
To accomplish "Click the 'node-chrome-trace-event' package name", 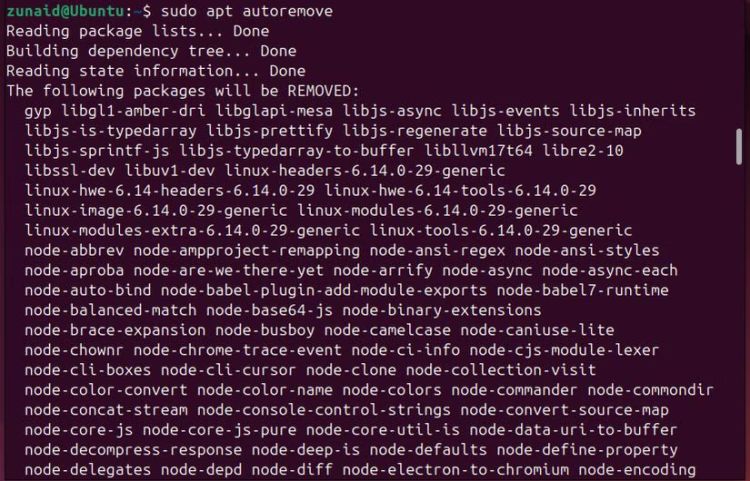I will pos(238,350).
